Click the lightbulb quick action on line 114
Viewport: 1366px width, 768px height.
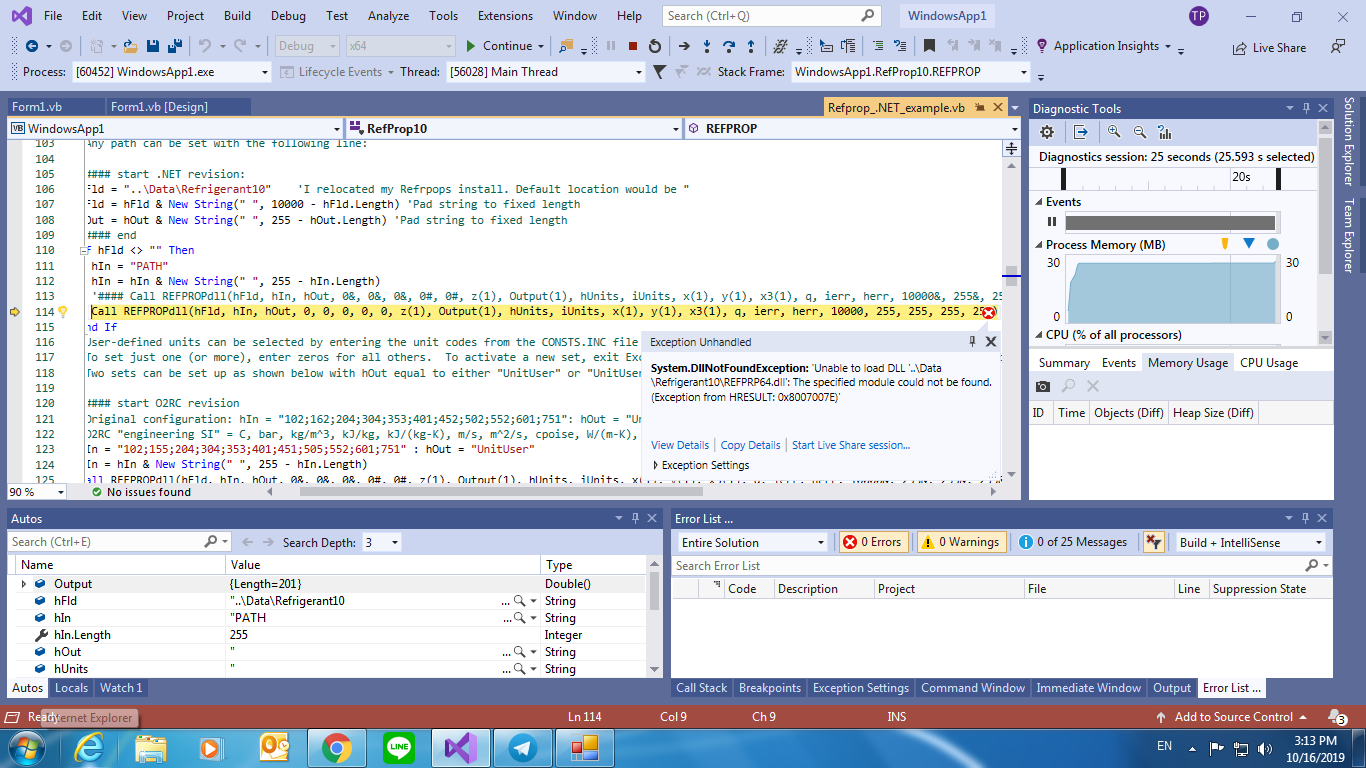[63, 312]
